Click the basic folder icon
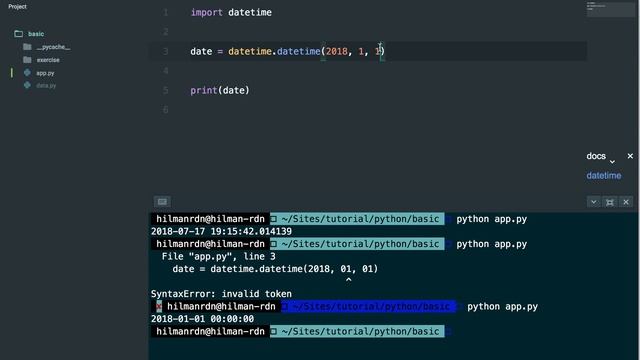The image size is (640, 360). 18,33
